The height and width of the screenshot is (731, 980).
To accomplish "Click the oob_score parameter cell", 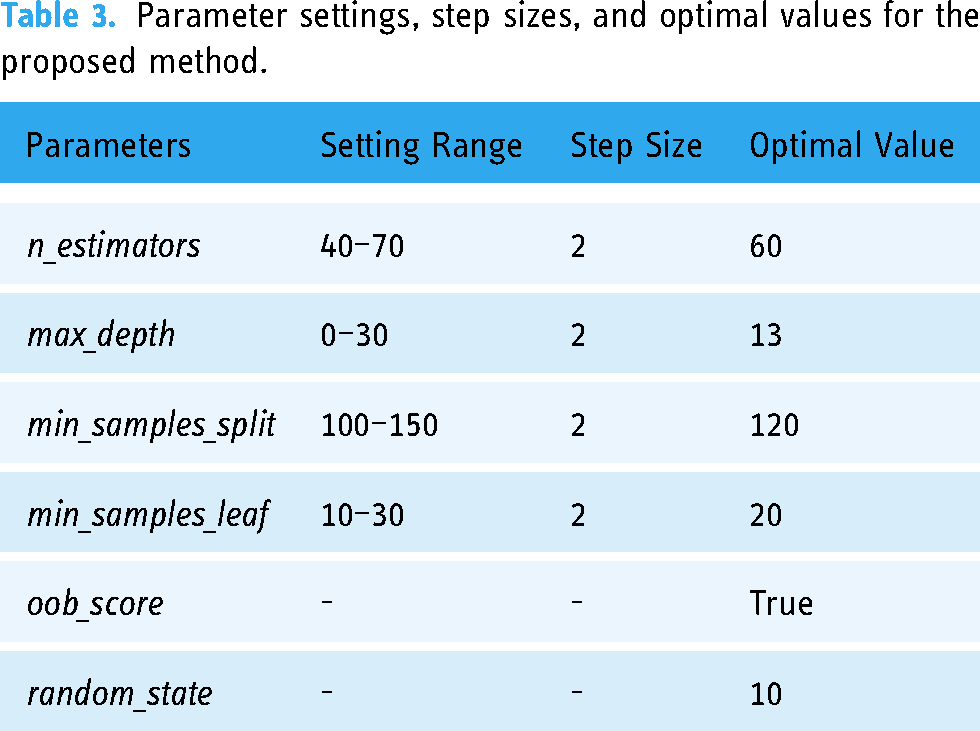I will pyautogui.click(x=95, y=605).
